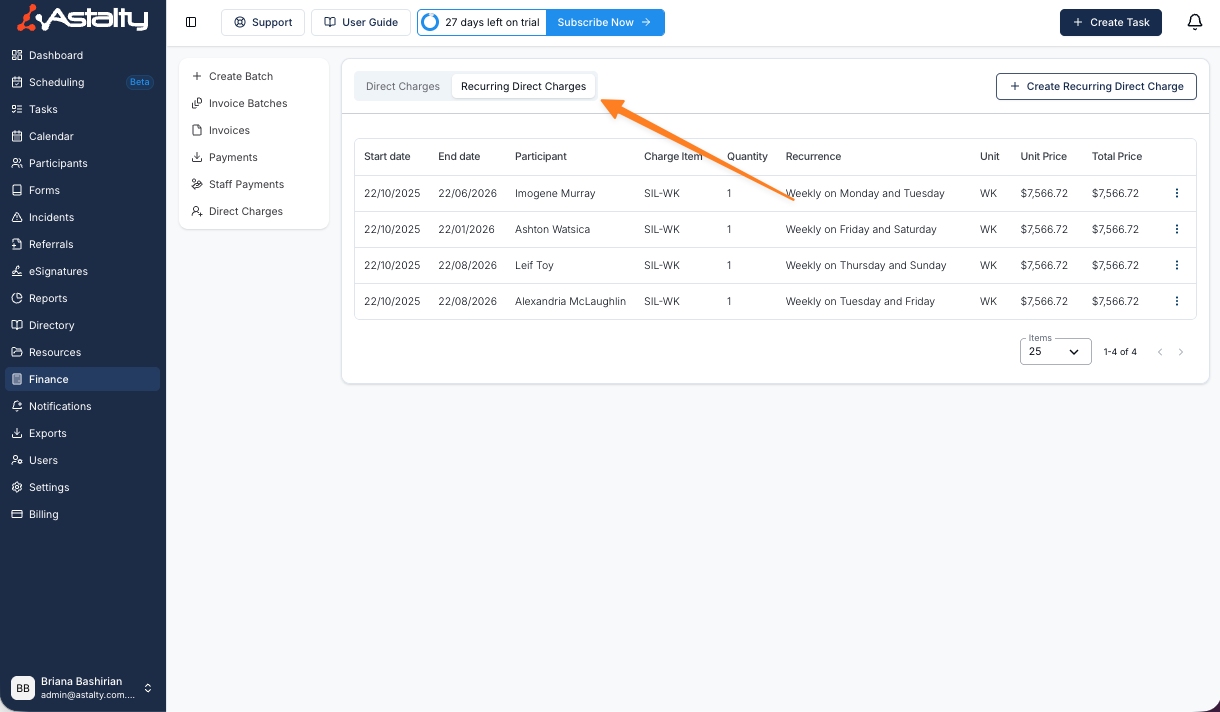Select the Recurring Direct Charges tab
The width and height of the screenshot is (1220, 712).
pos(523,86)
